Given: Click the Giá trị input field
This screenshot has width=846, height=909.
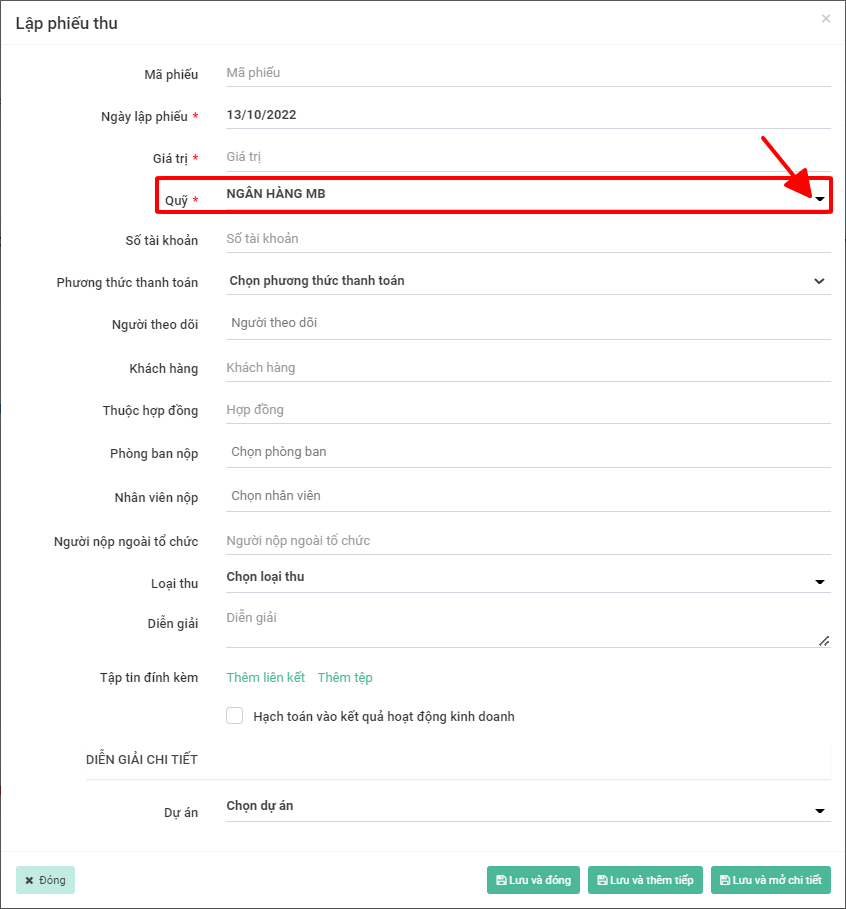Looking at the screenshot, I should [x=527, y=157].
